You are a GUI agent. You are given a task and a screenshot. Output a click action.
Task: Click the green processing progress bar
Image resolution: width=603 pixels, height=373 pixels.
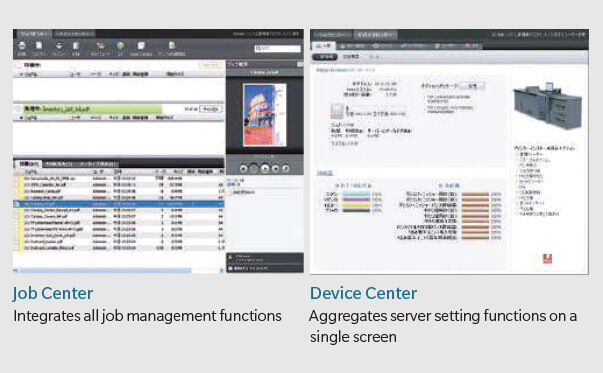[x=92, y=109]
